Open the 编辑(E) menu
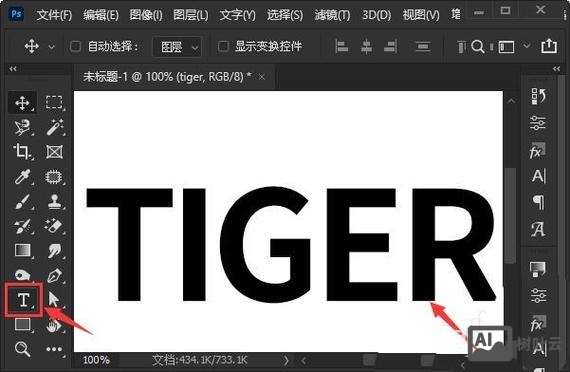 coord(101,15)
